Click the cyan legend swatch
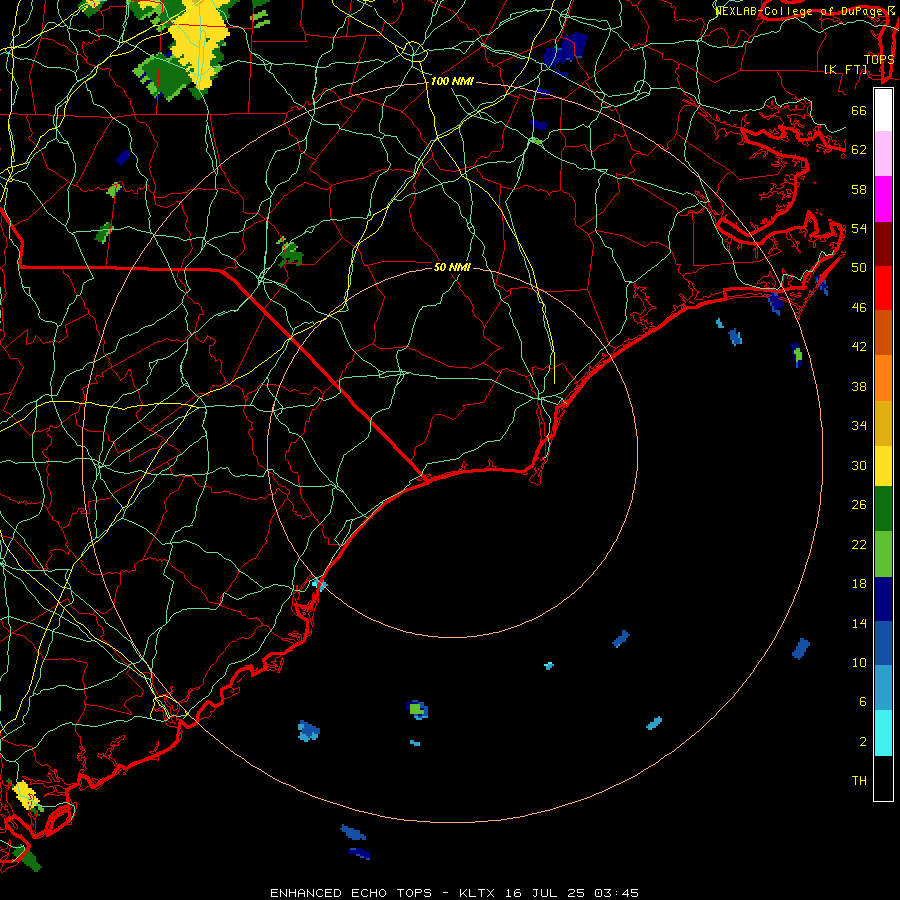The width and height of the screenshot is (900, 900). tap(883, 733)
